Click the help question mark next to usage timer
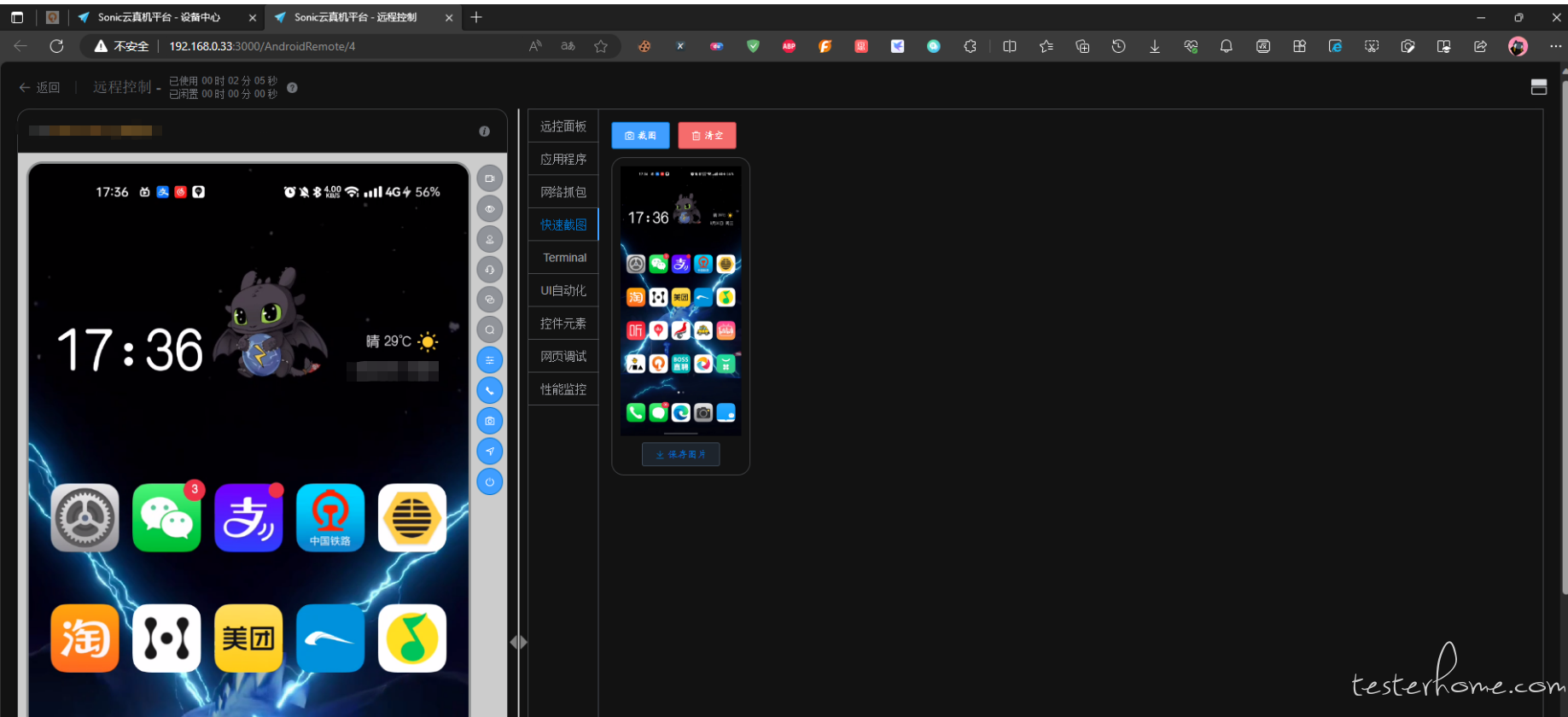Image resolution: width=1568 pixels, height=717 pixels. [x=292, y=88]
